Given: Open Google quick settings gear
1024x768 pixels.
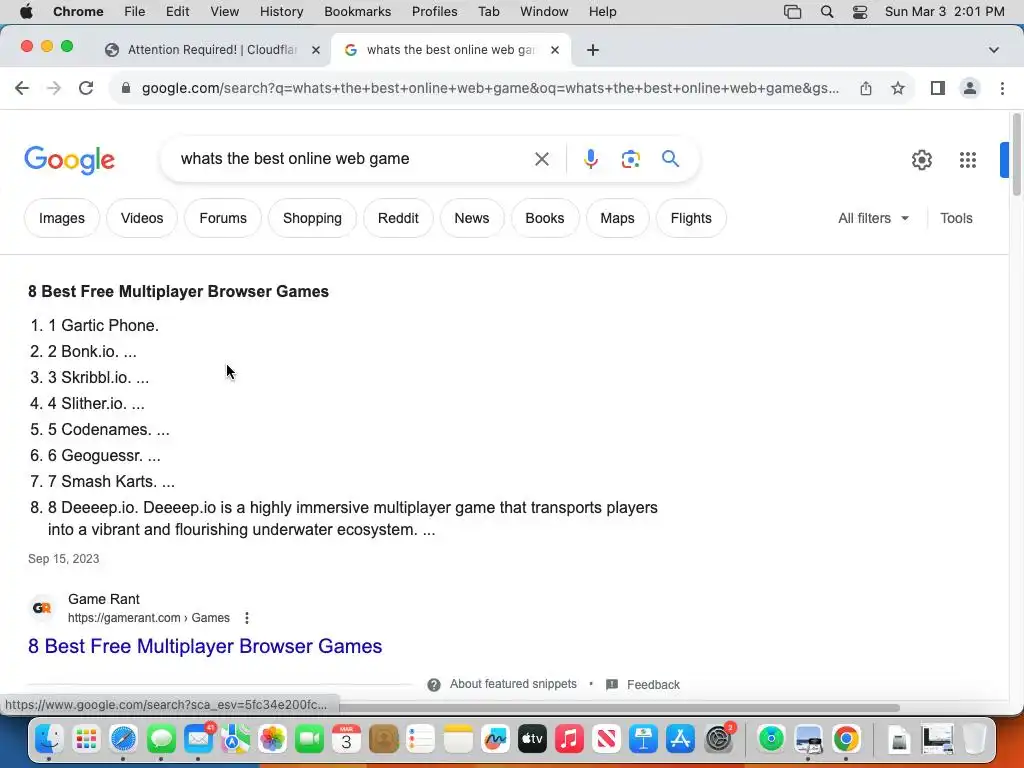Looking at the screenshot, I should (x=921, y=160).
